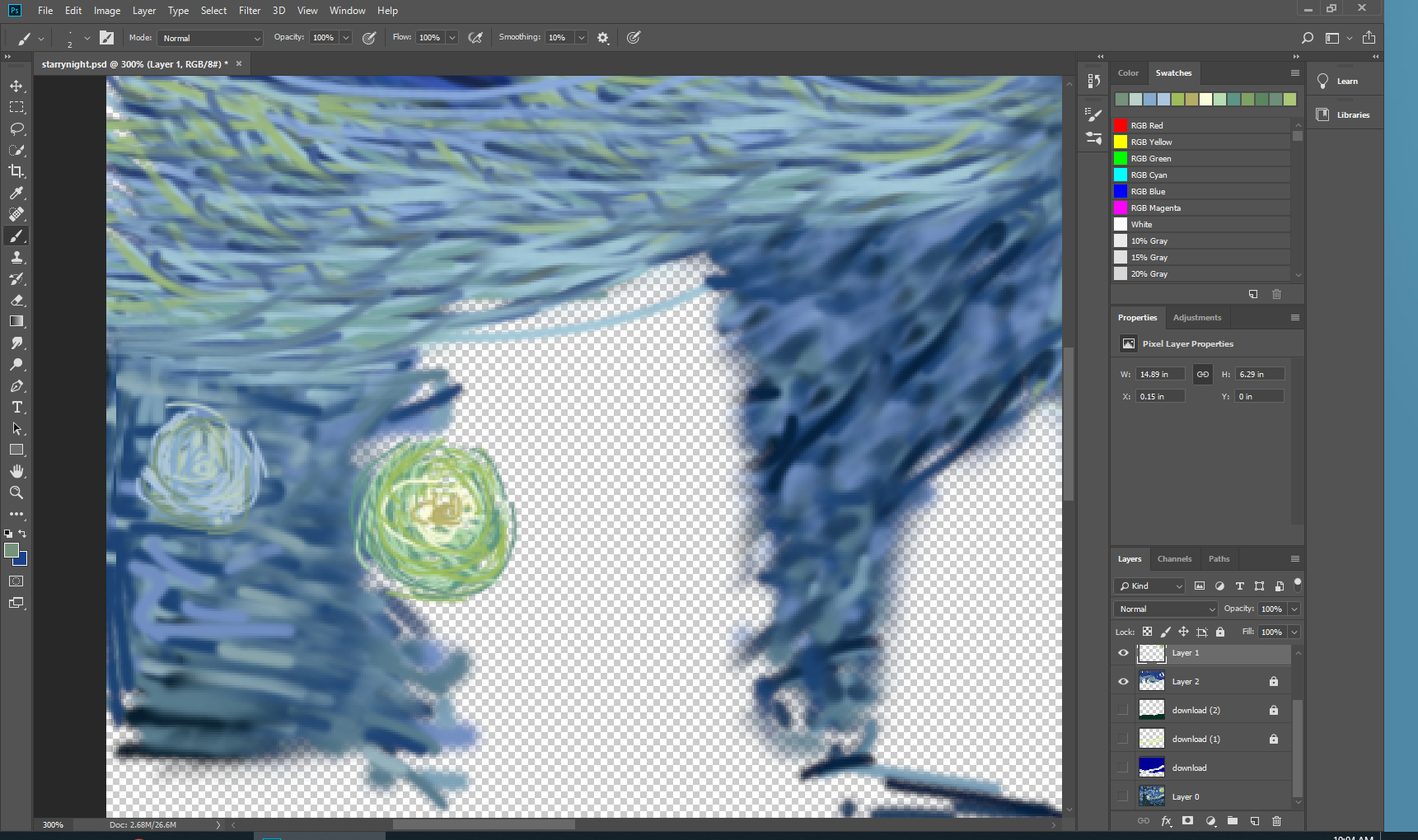This screenshot has width=1418, height=840.
Task: Select the Rectangle shape tool
Action: 16,450
